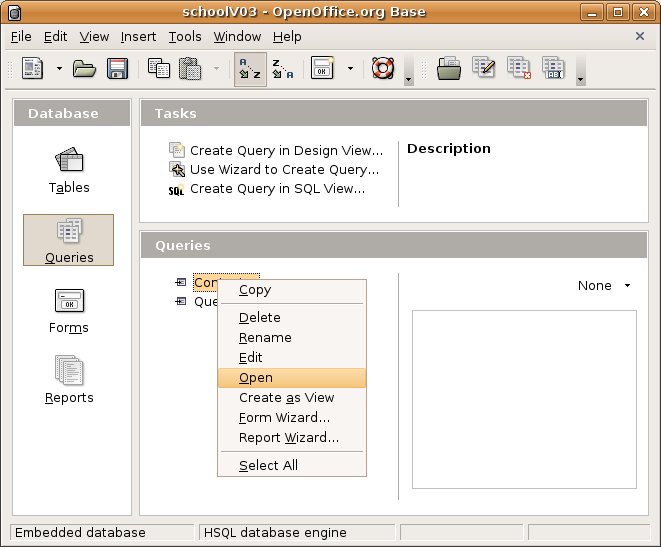This screenshot has height=547, width=661.
Task: Close the Base window
Action: coord(644,12)
